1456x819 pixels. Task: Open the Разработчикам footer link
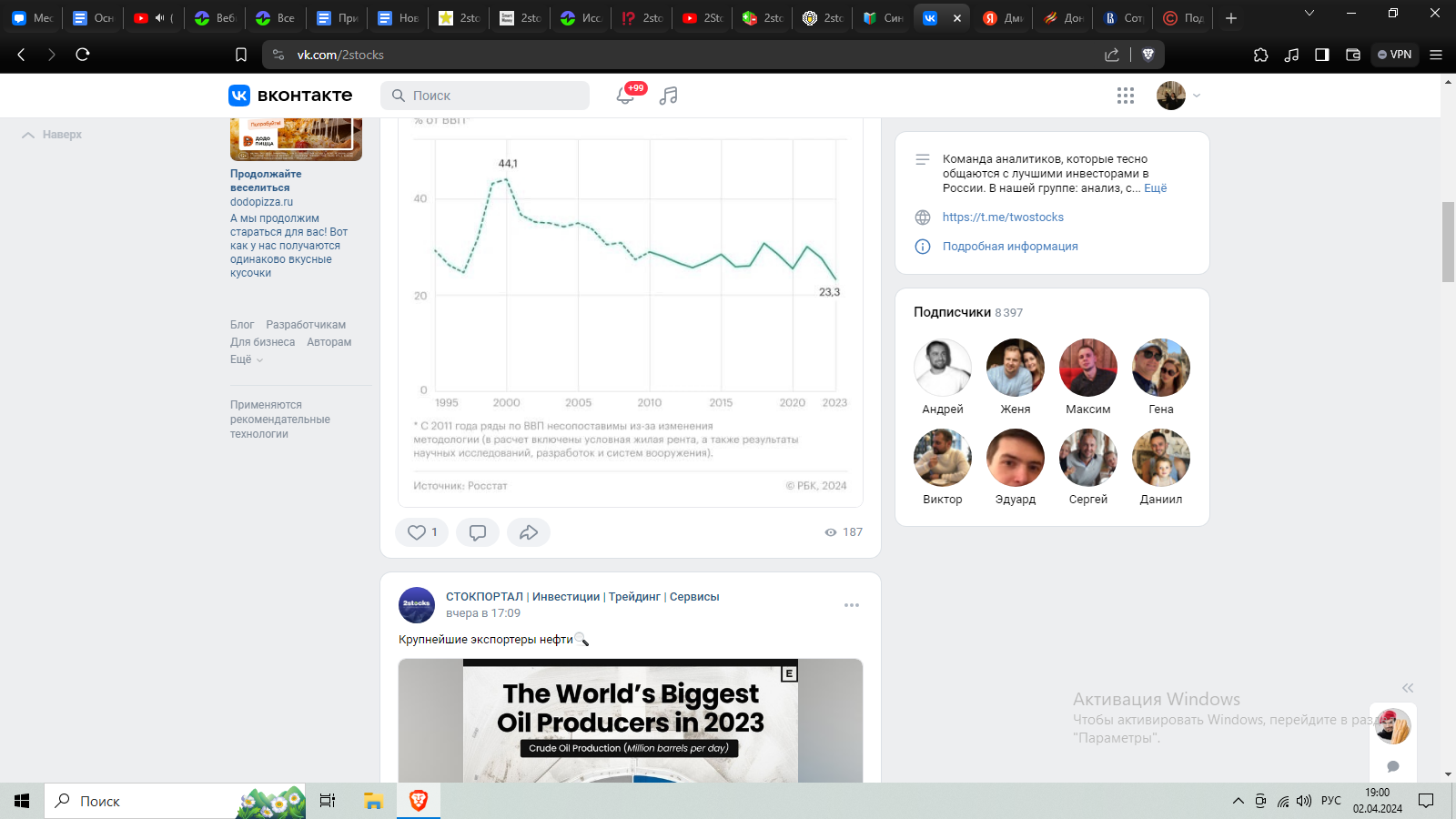(306, 325)
